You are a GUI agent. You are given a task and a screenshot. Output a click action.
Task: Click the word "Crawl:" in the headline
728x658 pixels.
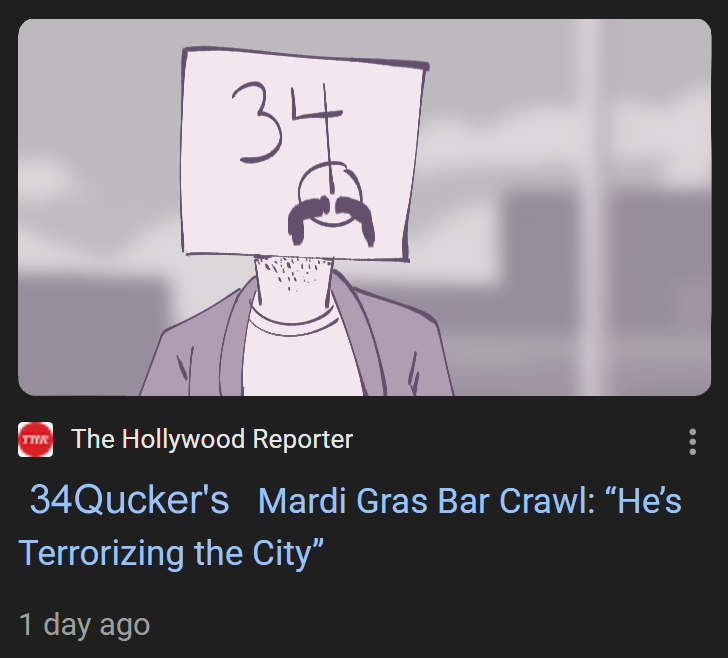click(x=546, y=501)
